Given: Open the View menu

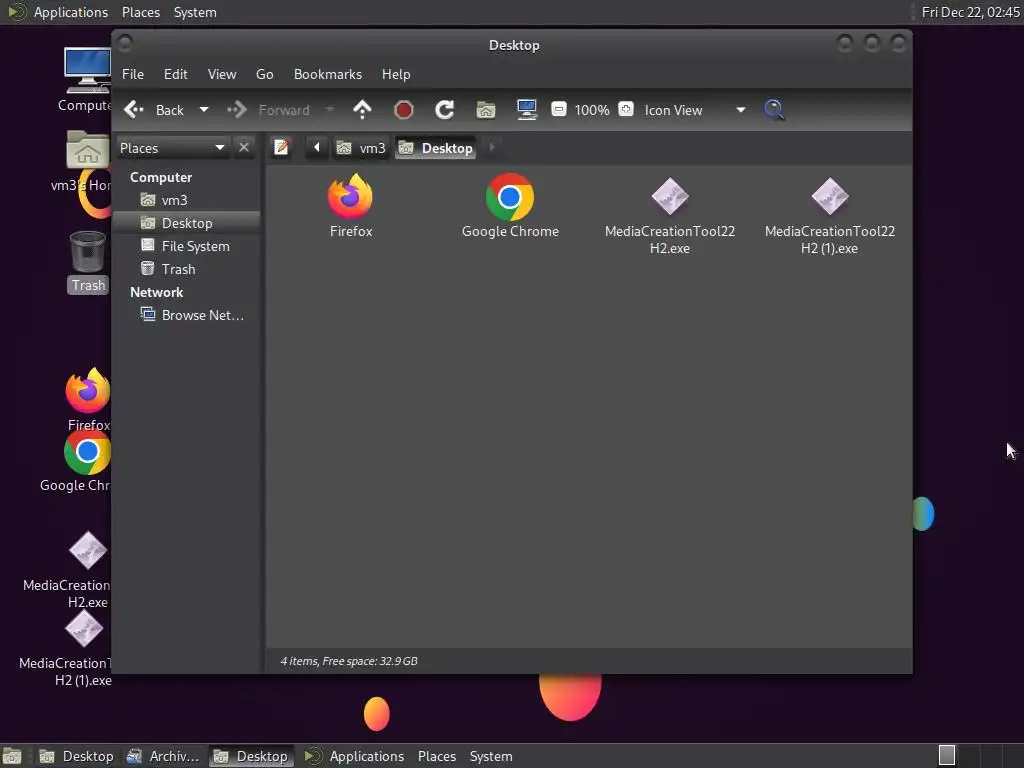Looking at the screenshot, I should point(222,74).
